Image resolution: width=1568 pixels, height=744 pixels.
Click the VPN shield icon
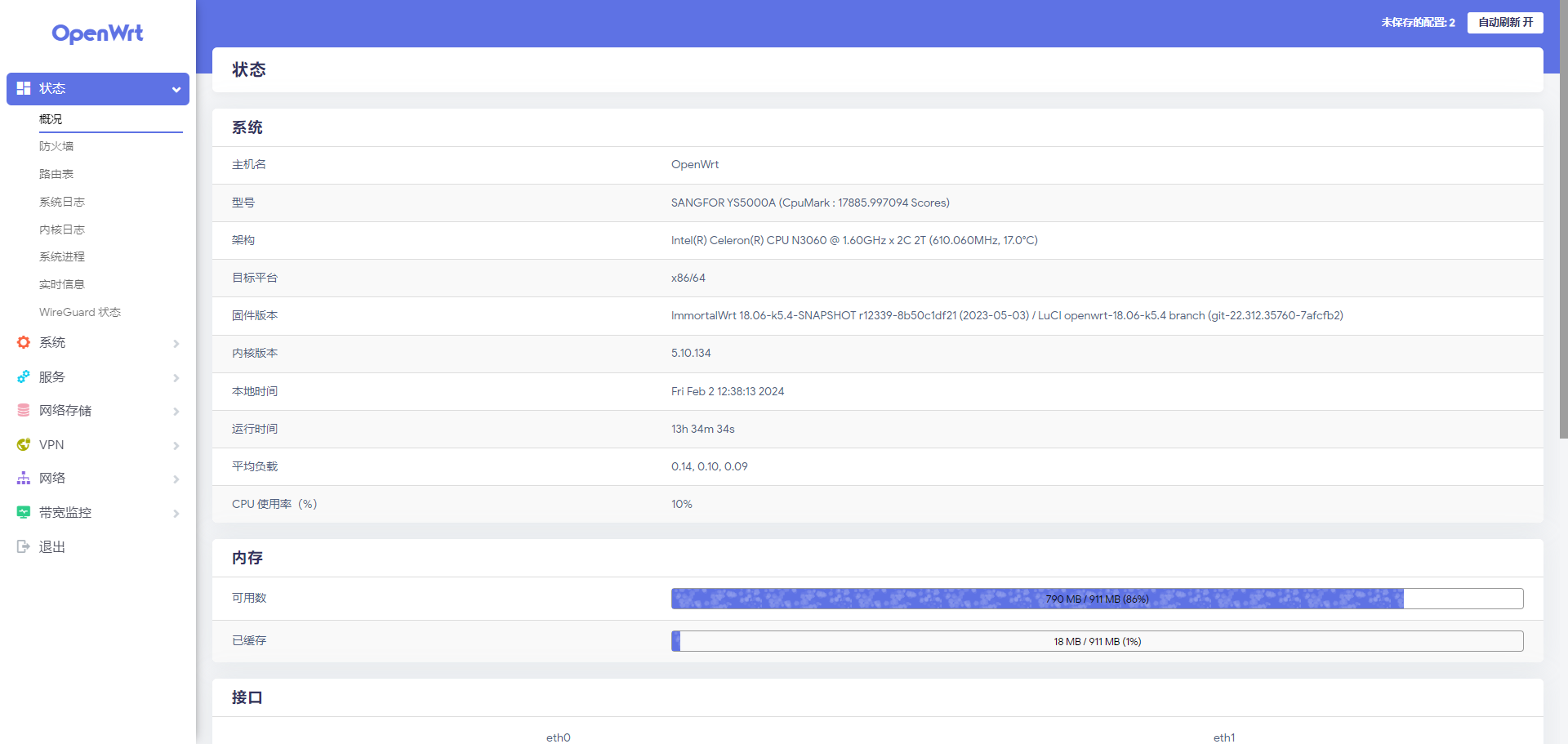(x=24, y=445)
